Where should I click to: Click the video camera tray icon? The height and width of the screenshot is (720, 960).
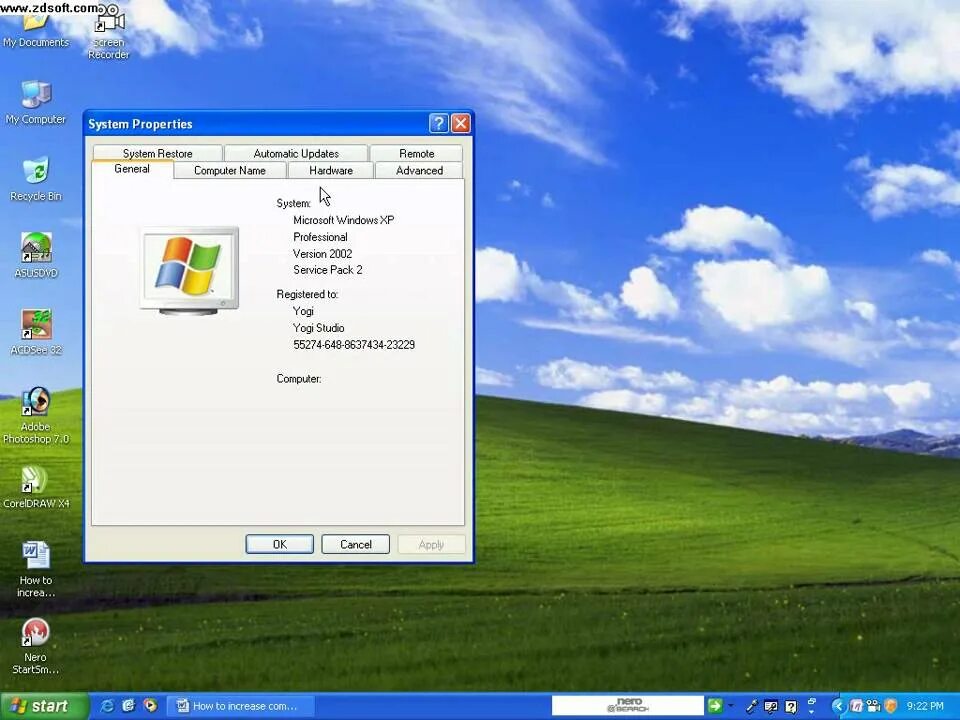click(x=873, y=706)
